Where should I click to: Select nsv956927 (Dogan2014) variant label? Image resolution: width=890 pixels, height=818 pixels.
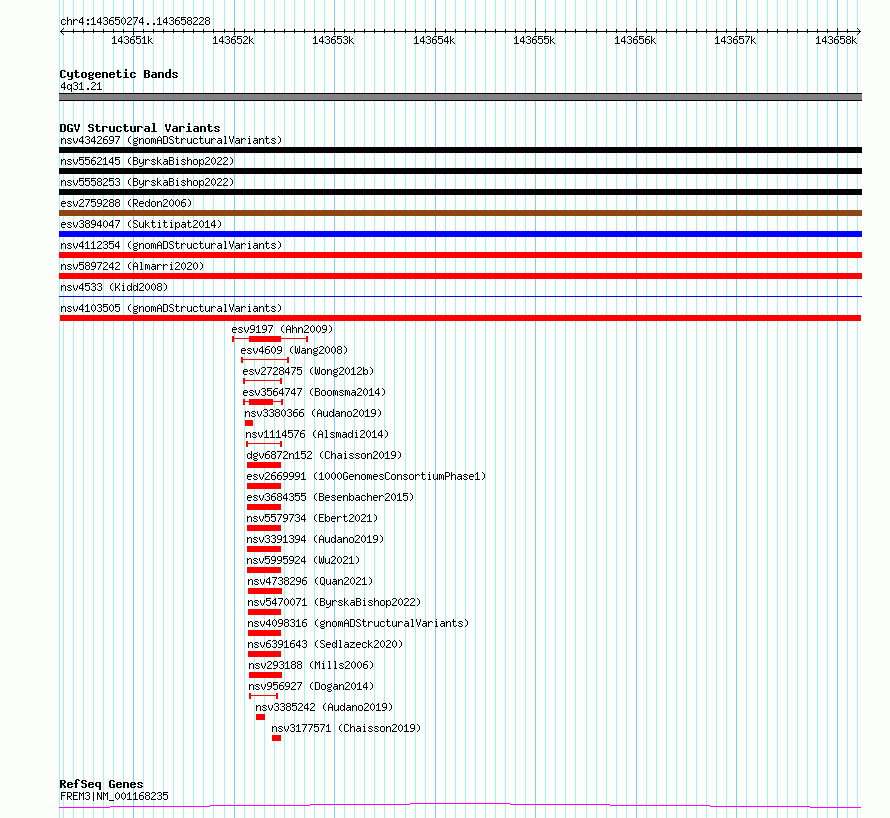311,686
